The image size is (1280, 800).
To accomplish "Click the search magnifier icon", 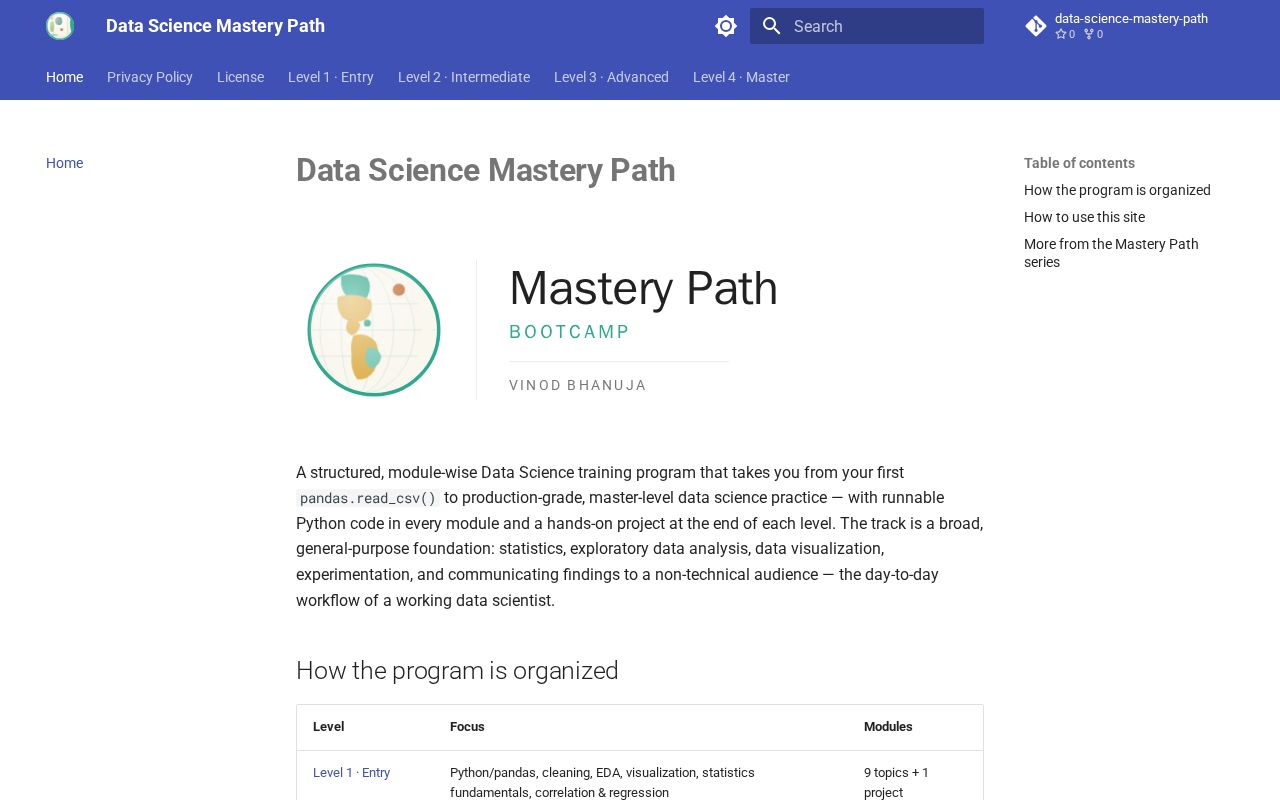I will click(771, 26).
